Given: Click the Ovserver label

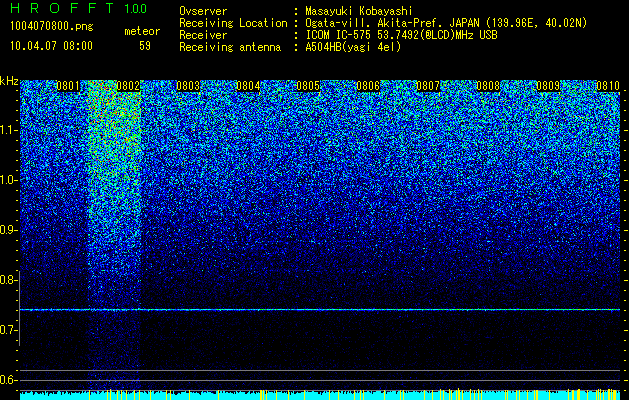Looking at the screenshot, I should (x=203, y=11).
